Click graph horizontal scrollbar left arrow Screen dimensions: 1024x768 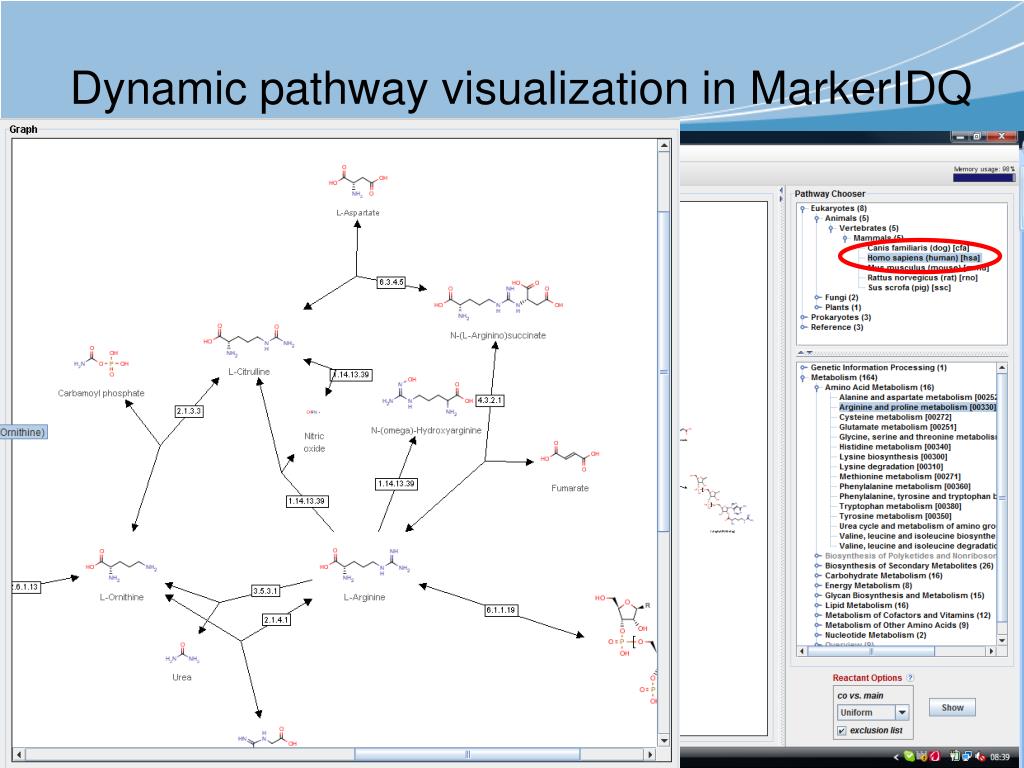pos(19,754)
